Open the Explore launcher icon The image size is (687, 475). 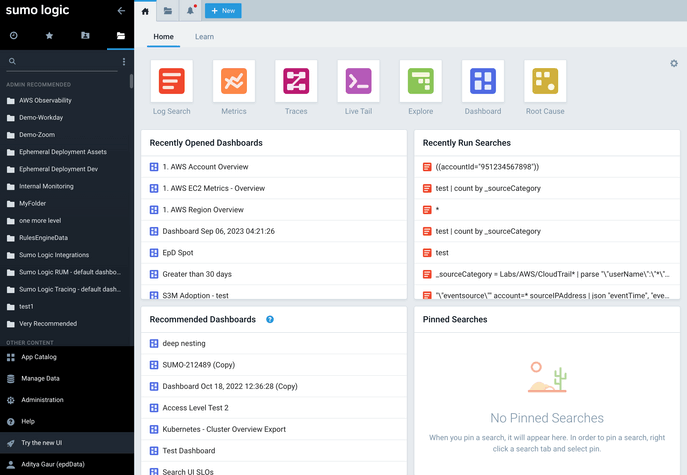421,81
